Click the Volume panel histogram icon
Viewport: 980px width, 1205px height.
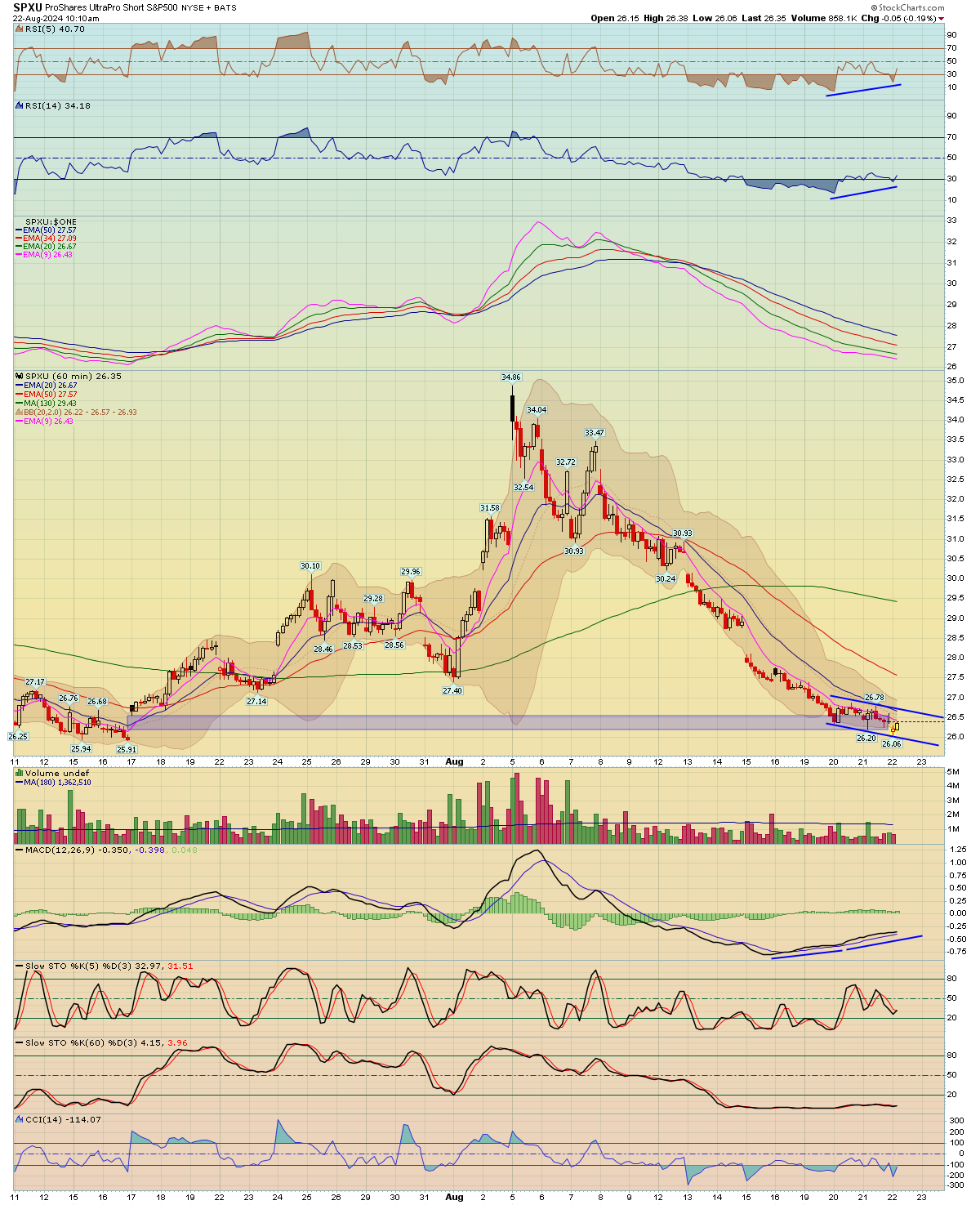point(20,773)
